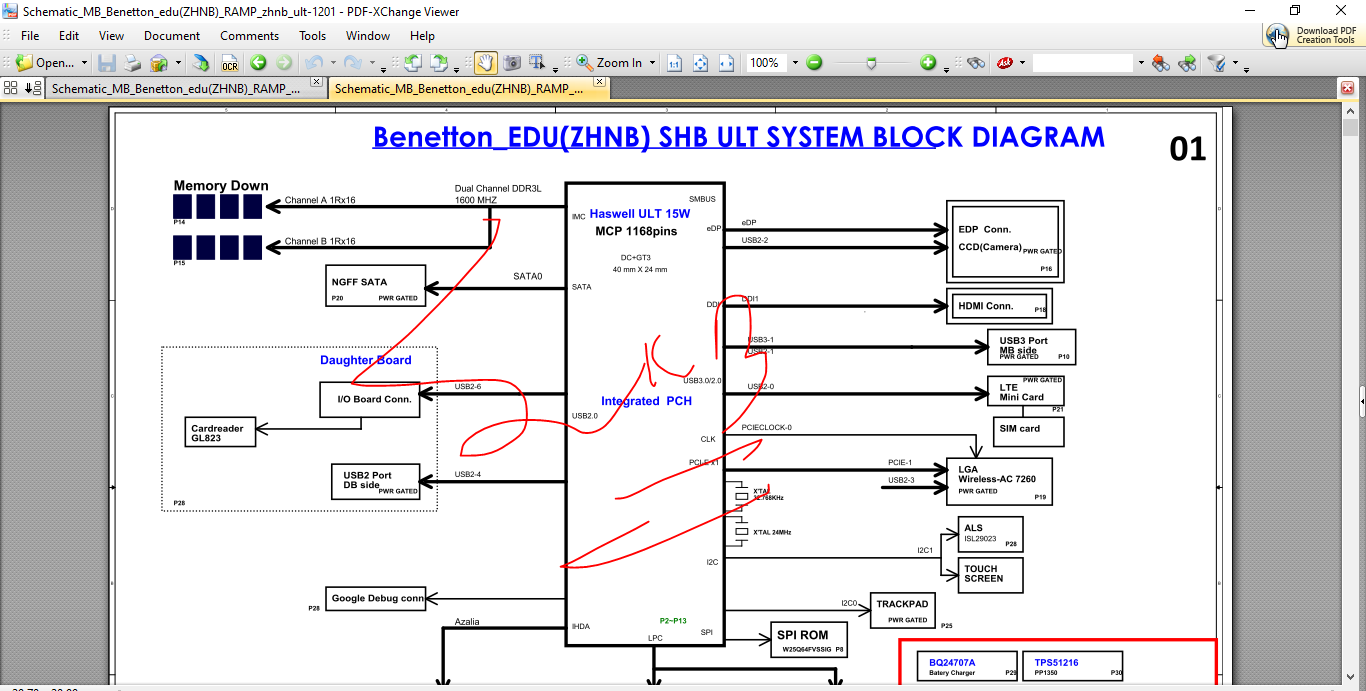This screenshot has width=1366, height=691.
Task: Run OCR on the pages
Action: point(229,62)
